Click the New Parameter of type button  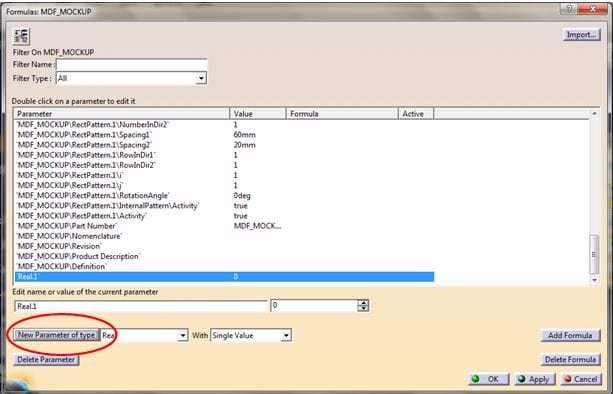click(57, 335)
